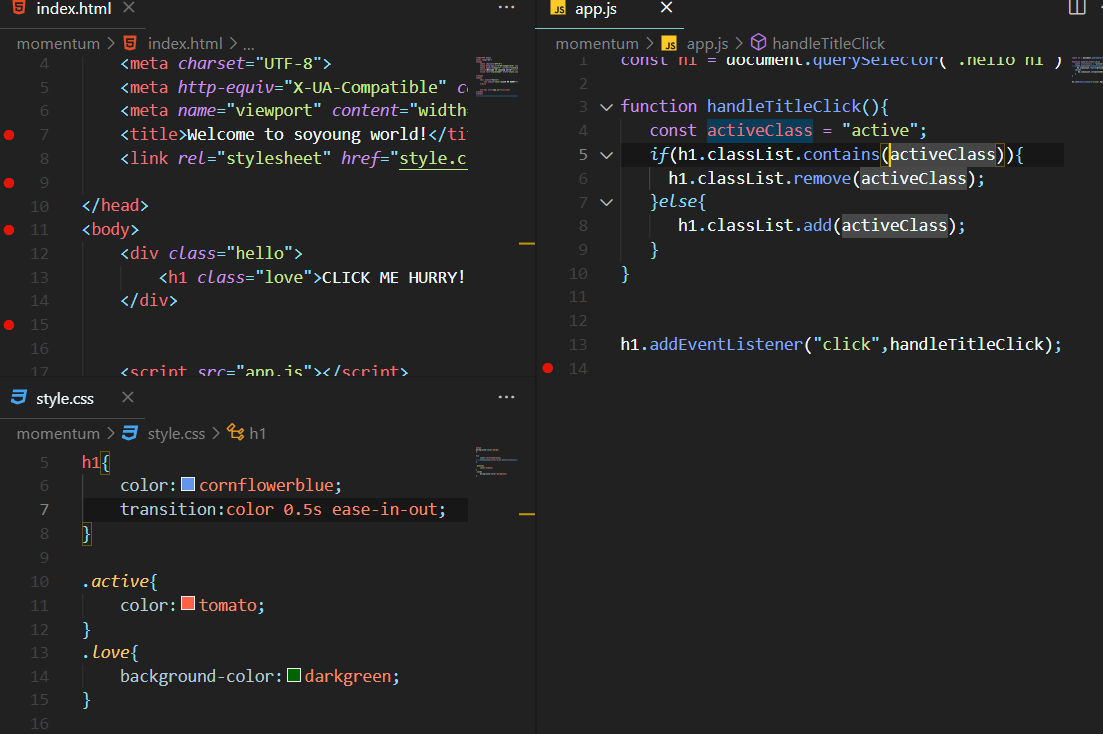
Task: Click HTML5 icon on index.html tab
Action: [20, 8]
